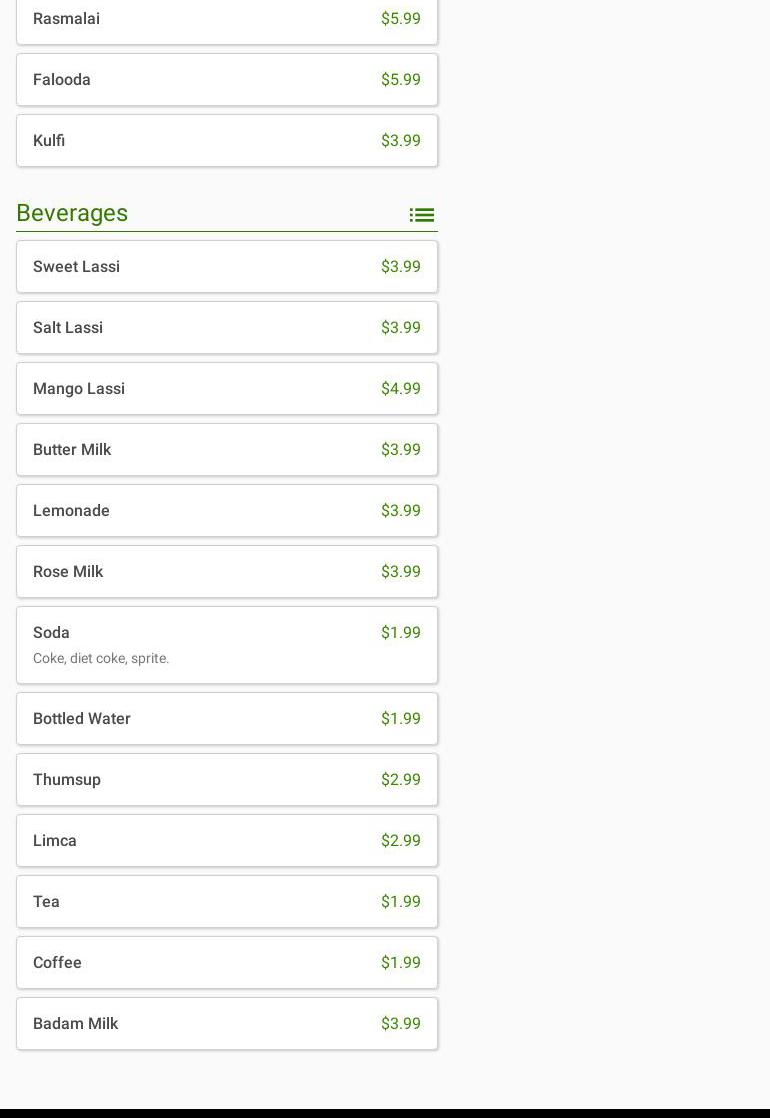Tap the Rose Milk item
This screenshot has height=1118, width=770.
(227, 572)
